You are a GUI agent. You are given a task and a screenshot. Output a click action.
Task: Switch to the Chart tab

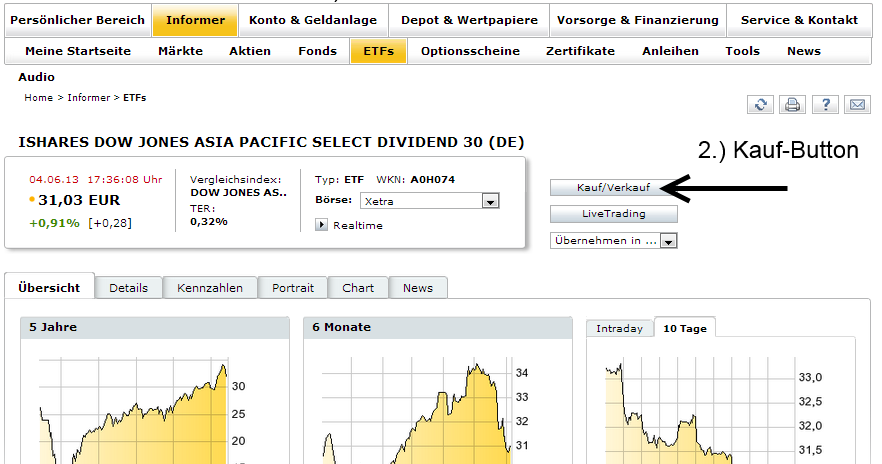[x=358, y=288]
